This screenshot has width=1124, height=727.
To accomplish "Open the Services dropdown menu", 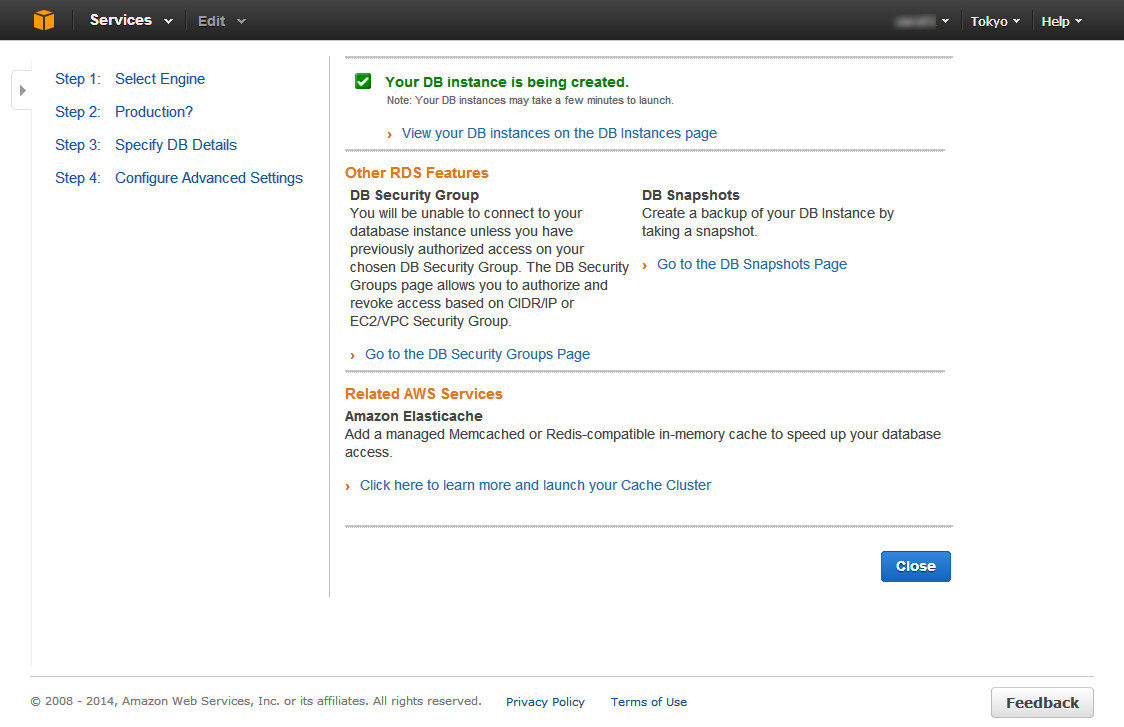I will (x=131, y=20).
